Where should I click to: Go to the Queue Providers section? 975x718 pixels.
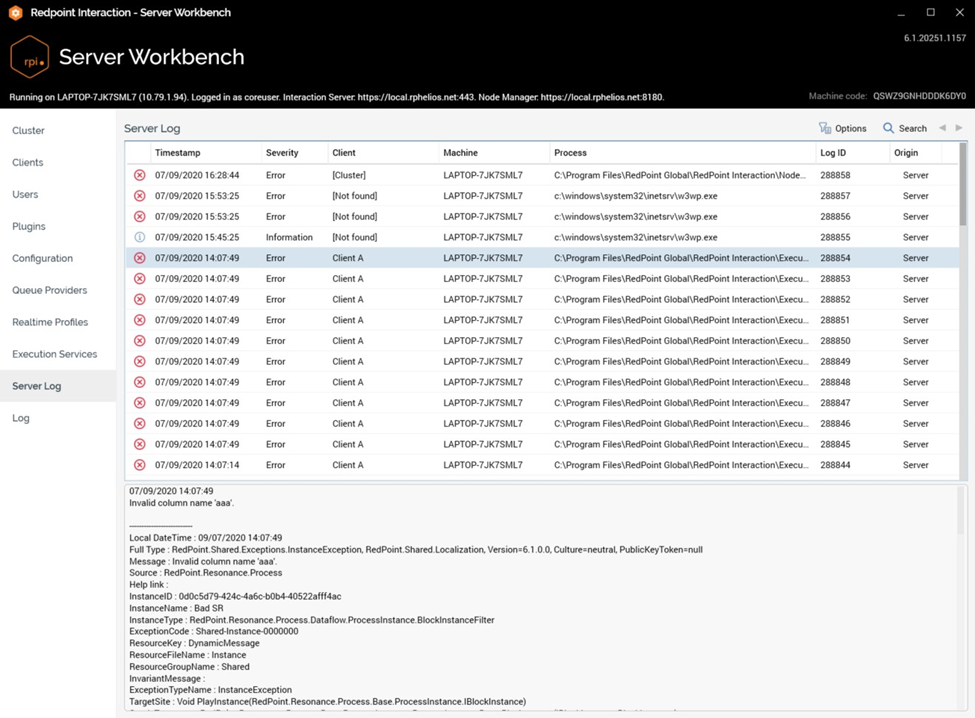point(49,291)
